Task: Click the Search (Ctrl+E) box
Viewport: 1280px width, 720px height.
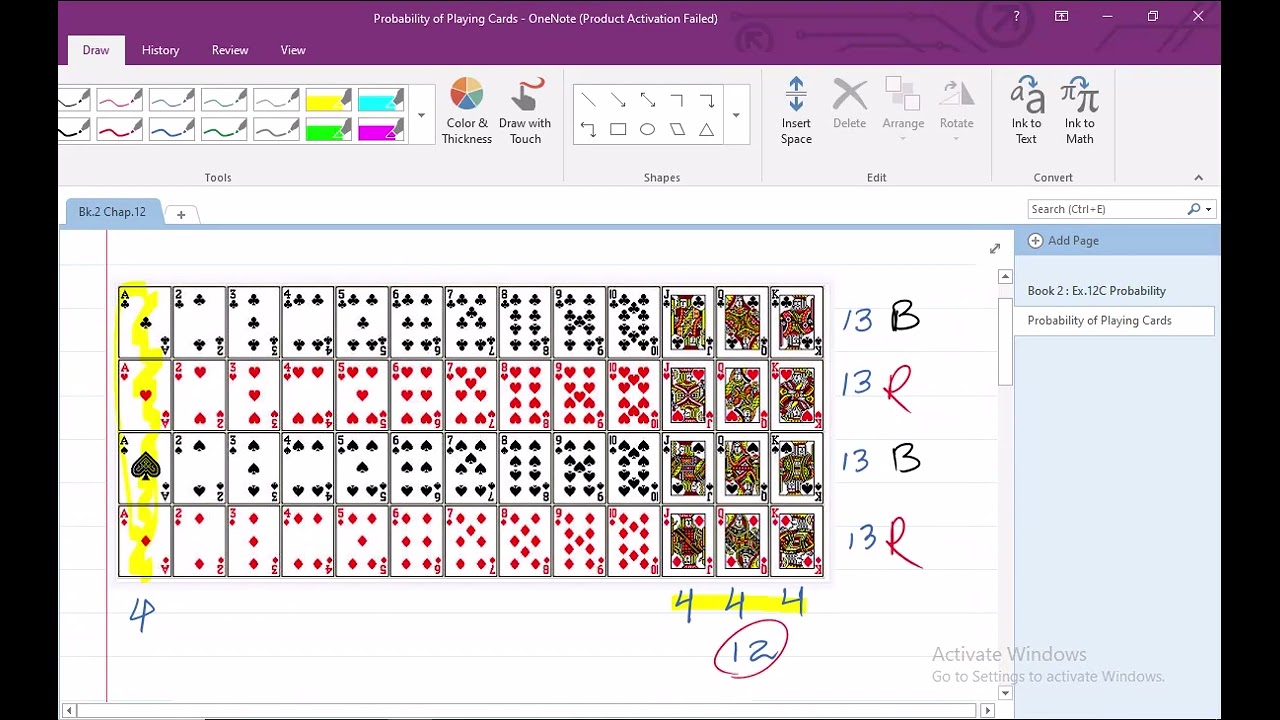Action: click(x=1105, y=209)
